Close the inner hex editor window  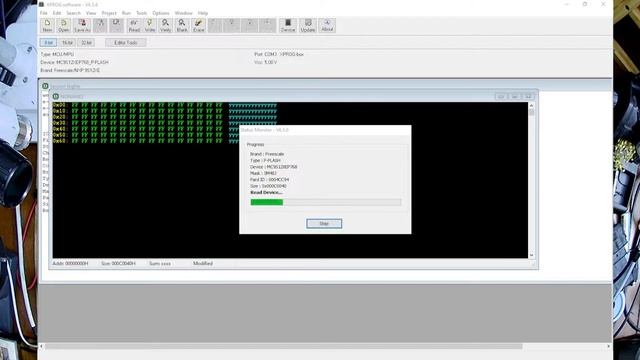coord(528,96)
